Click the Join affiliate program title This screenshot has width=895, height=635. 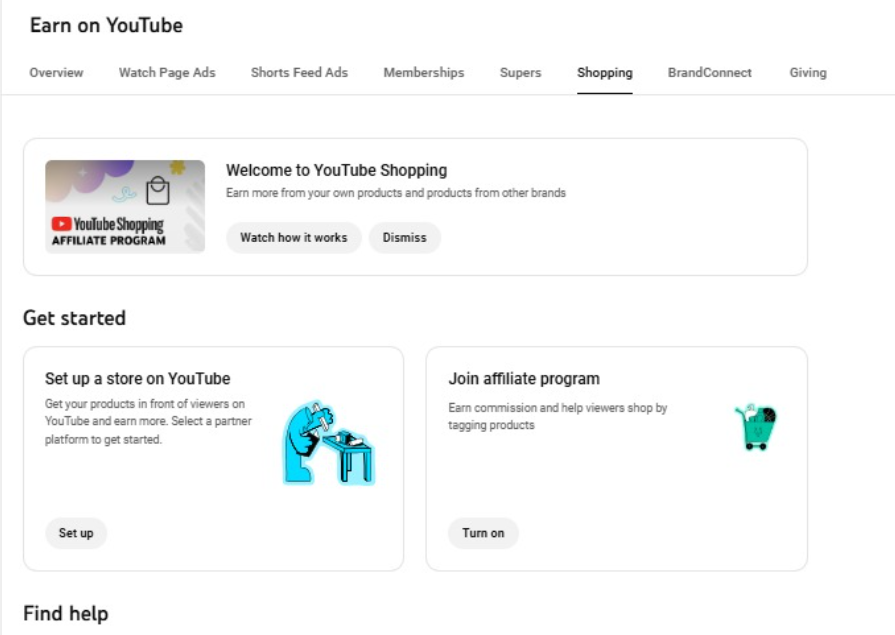click(524, 379)
